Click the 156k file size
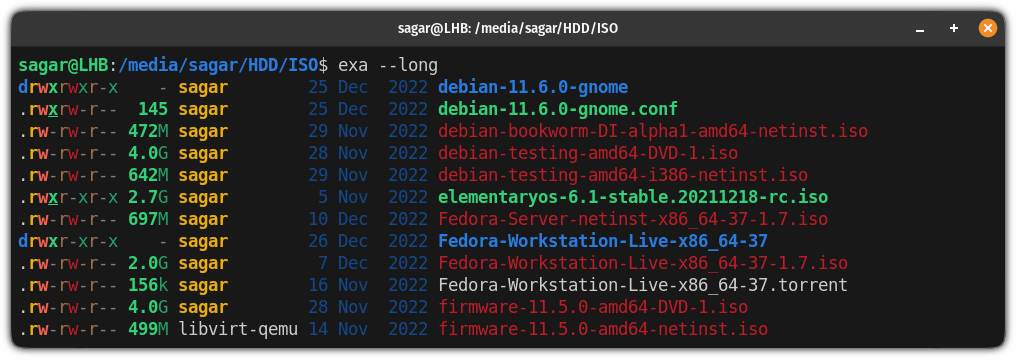 coord(148,285)
